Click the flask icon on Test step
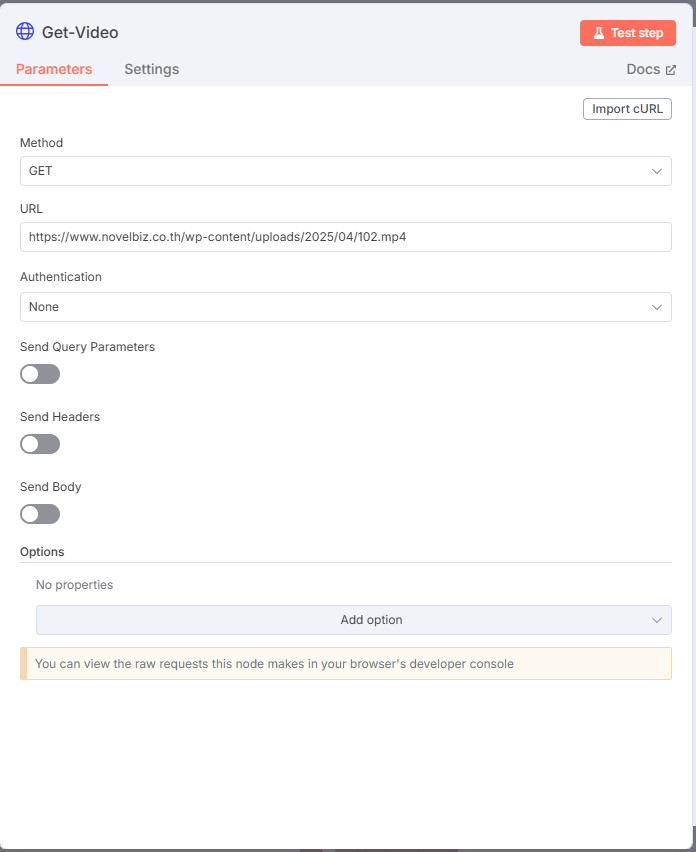Image resolution: width=696 pixels, height=852 pixels. (599, 33)
